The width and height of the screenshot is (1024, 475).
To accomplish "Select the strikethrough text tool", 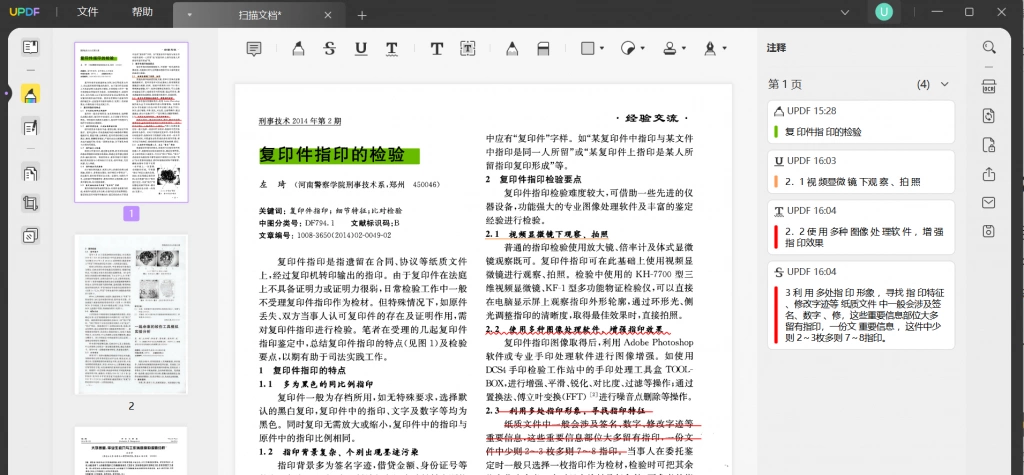I will (330, 48).
